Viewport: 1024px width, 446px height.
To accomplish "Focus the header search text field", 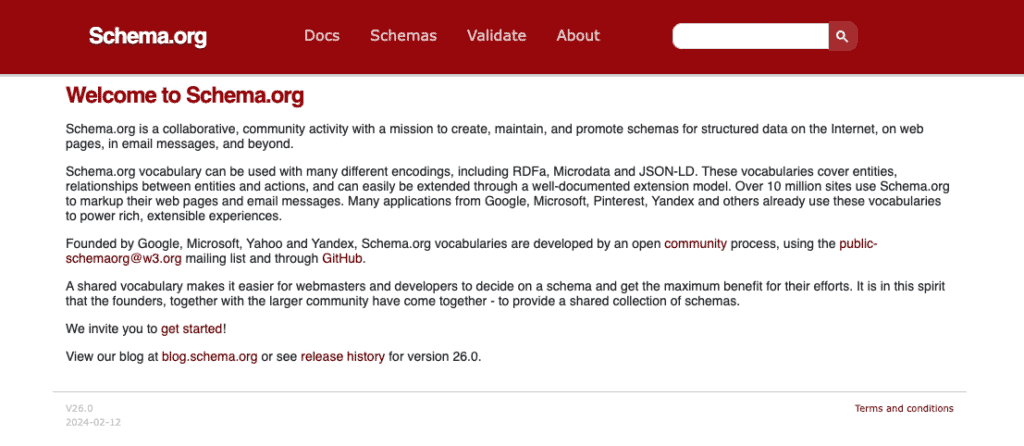I will point(751,36).
